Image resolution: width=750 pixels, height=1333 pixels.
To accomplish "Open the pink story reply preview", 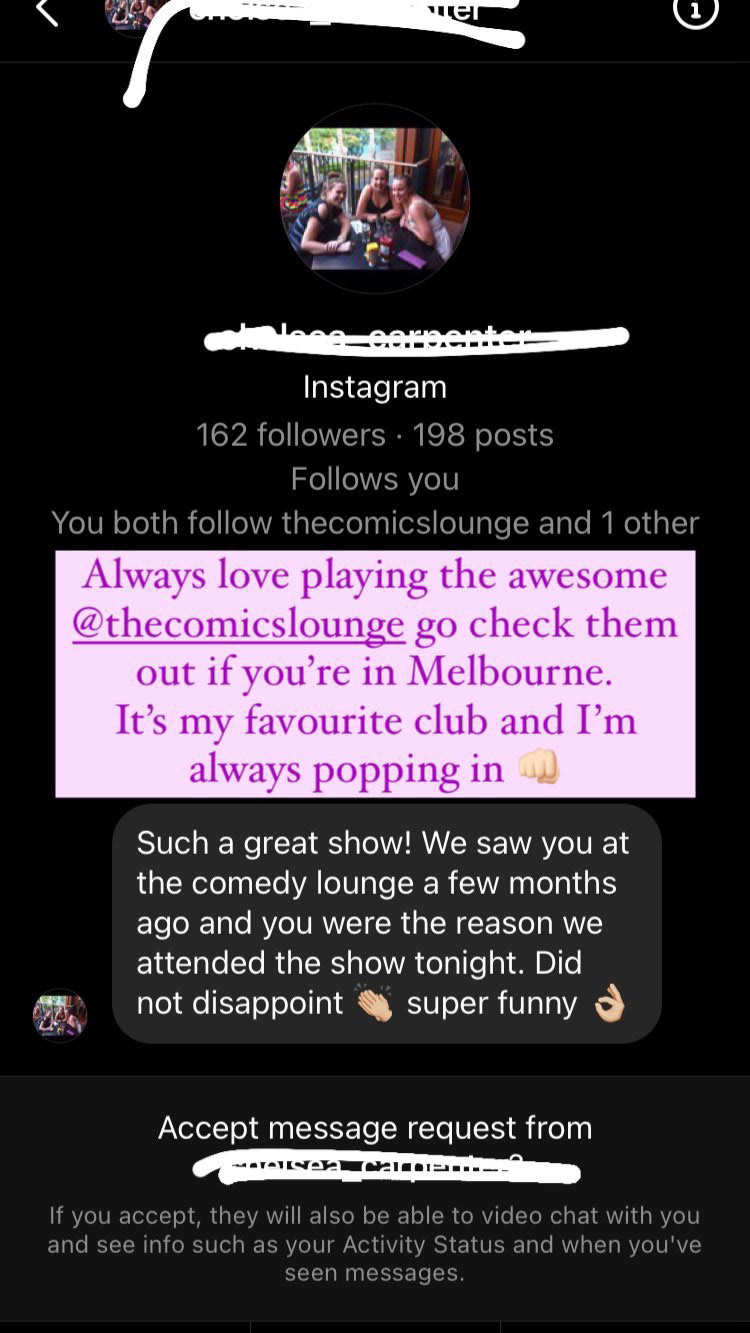I will coord(375,673).
